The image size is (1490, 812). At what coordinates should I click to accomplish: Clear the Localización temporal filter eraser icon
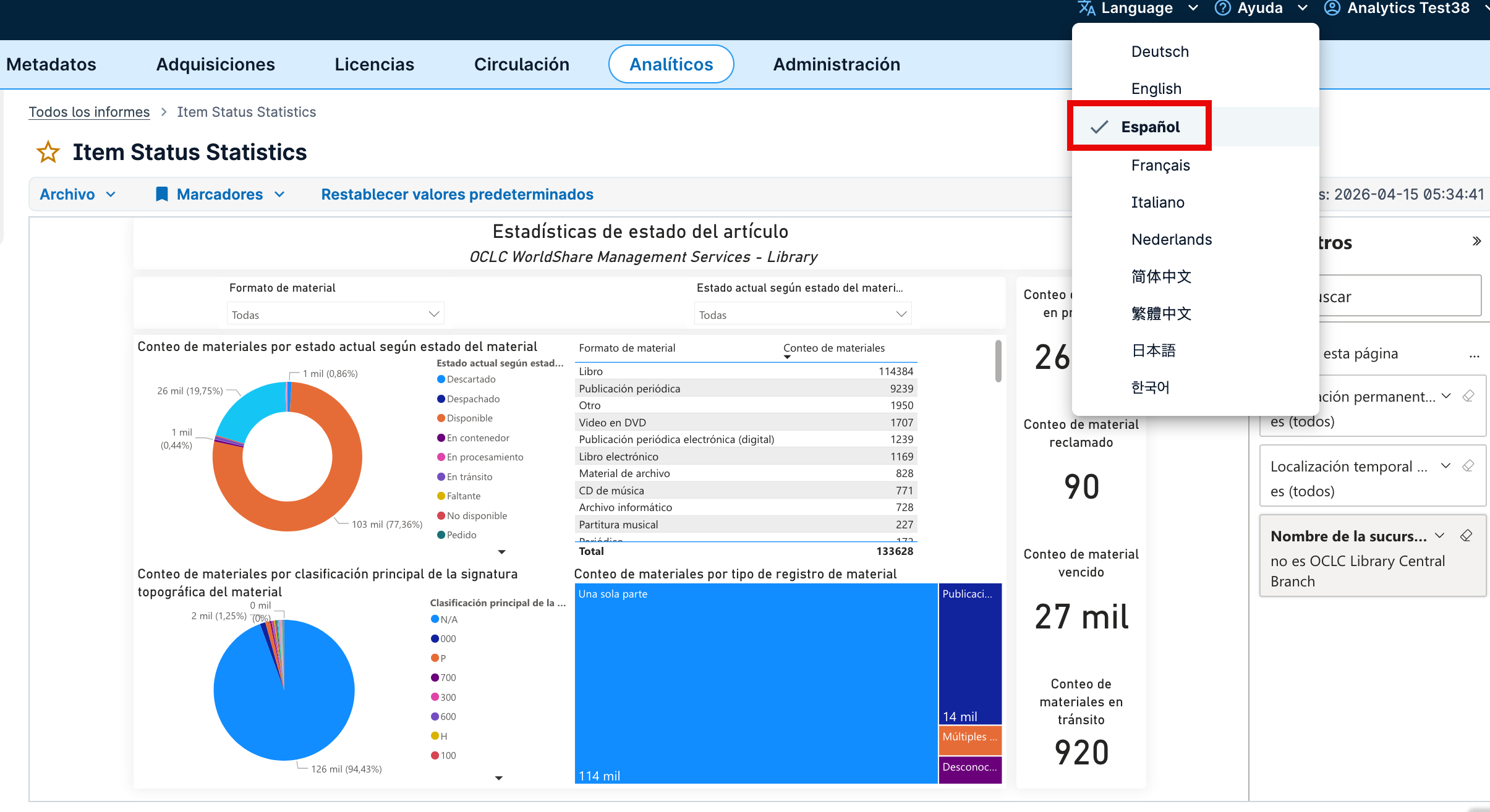point(1468,466)
